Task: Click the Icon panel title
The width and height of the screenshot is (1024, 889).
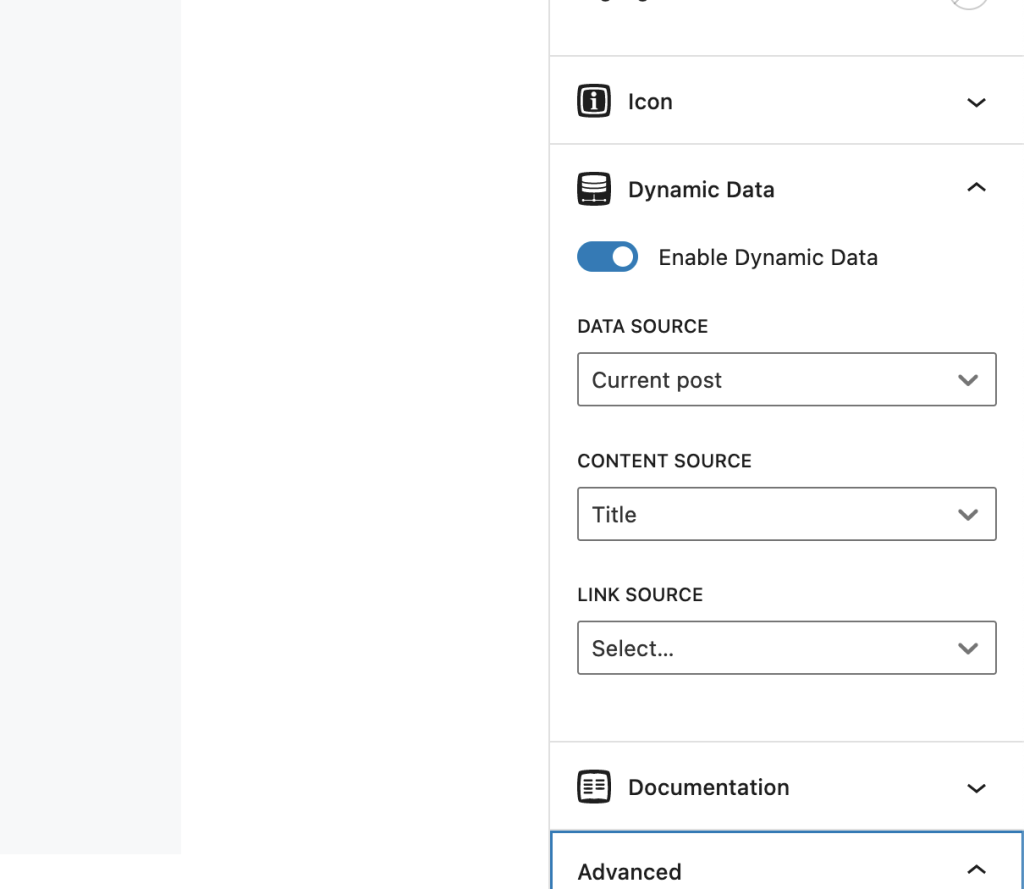Action: (650, 102)
